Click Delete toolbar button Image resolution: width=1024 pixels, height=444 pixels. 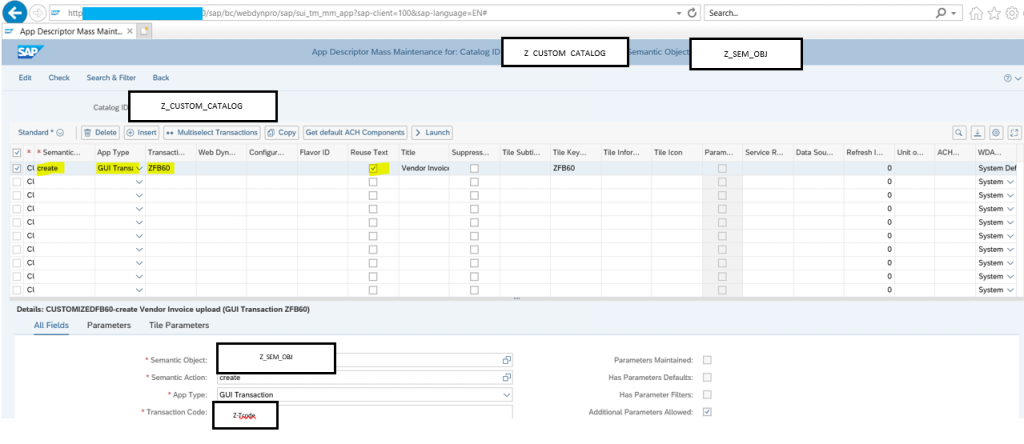point(100,133)
